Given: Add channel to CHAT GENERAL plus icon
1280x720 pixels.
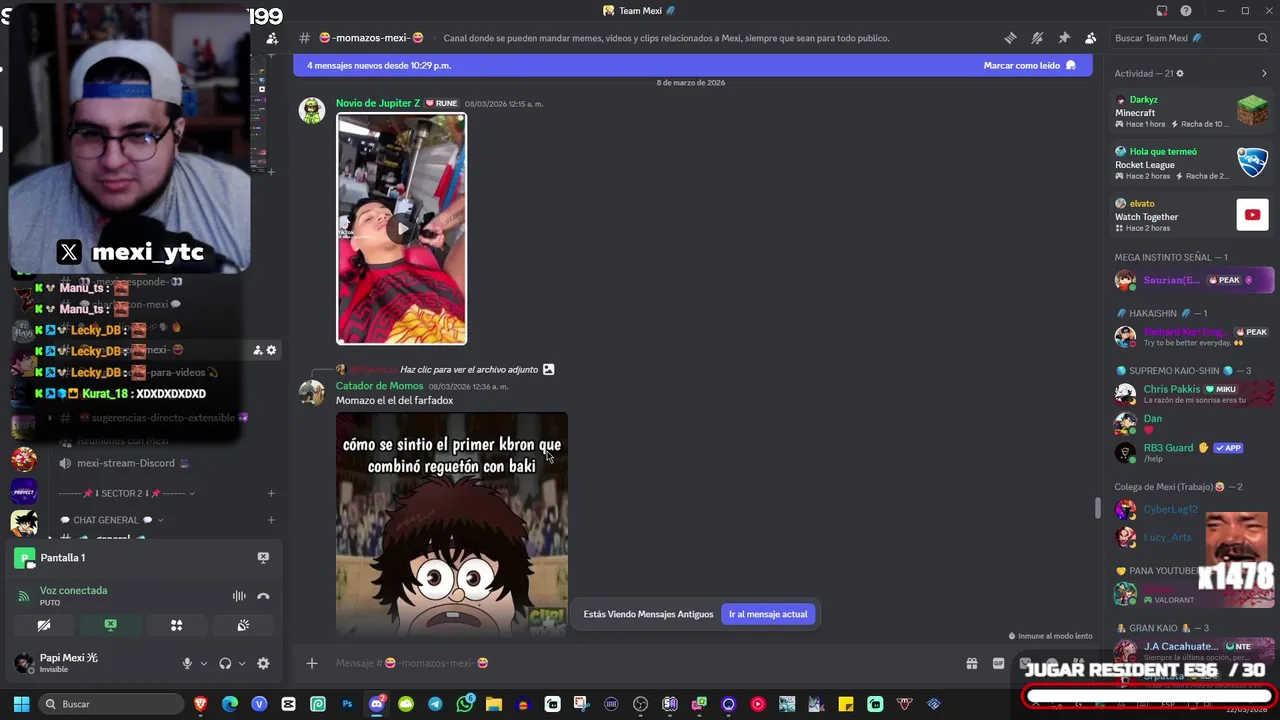Looking at the screenshot, I should (271, 520).
